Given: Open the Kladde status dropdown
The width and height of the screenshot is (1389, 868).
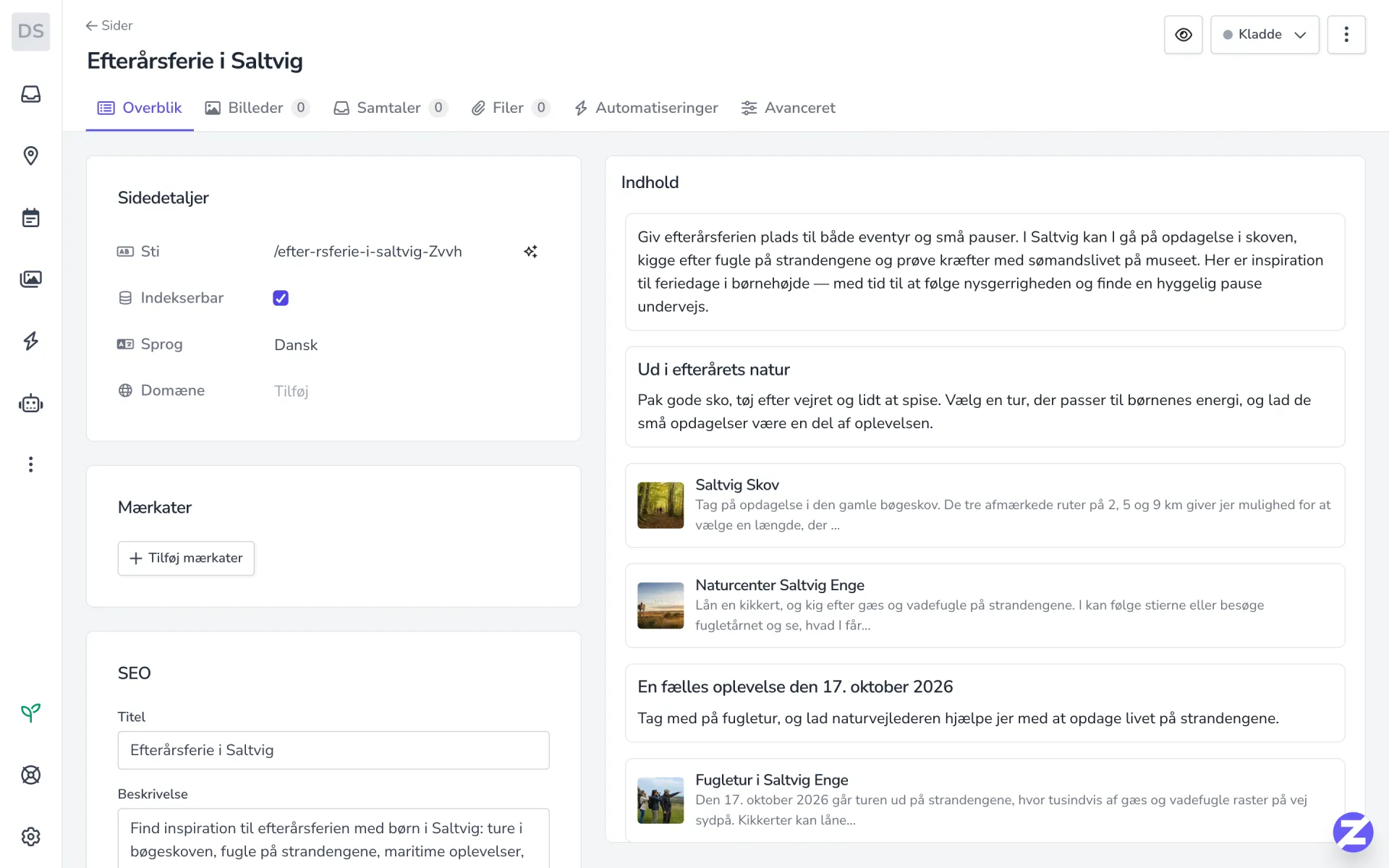Looking at the screenshot, I should (x=1265, y=35).
